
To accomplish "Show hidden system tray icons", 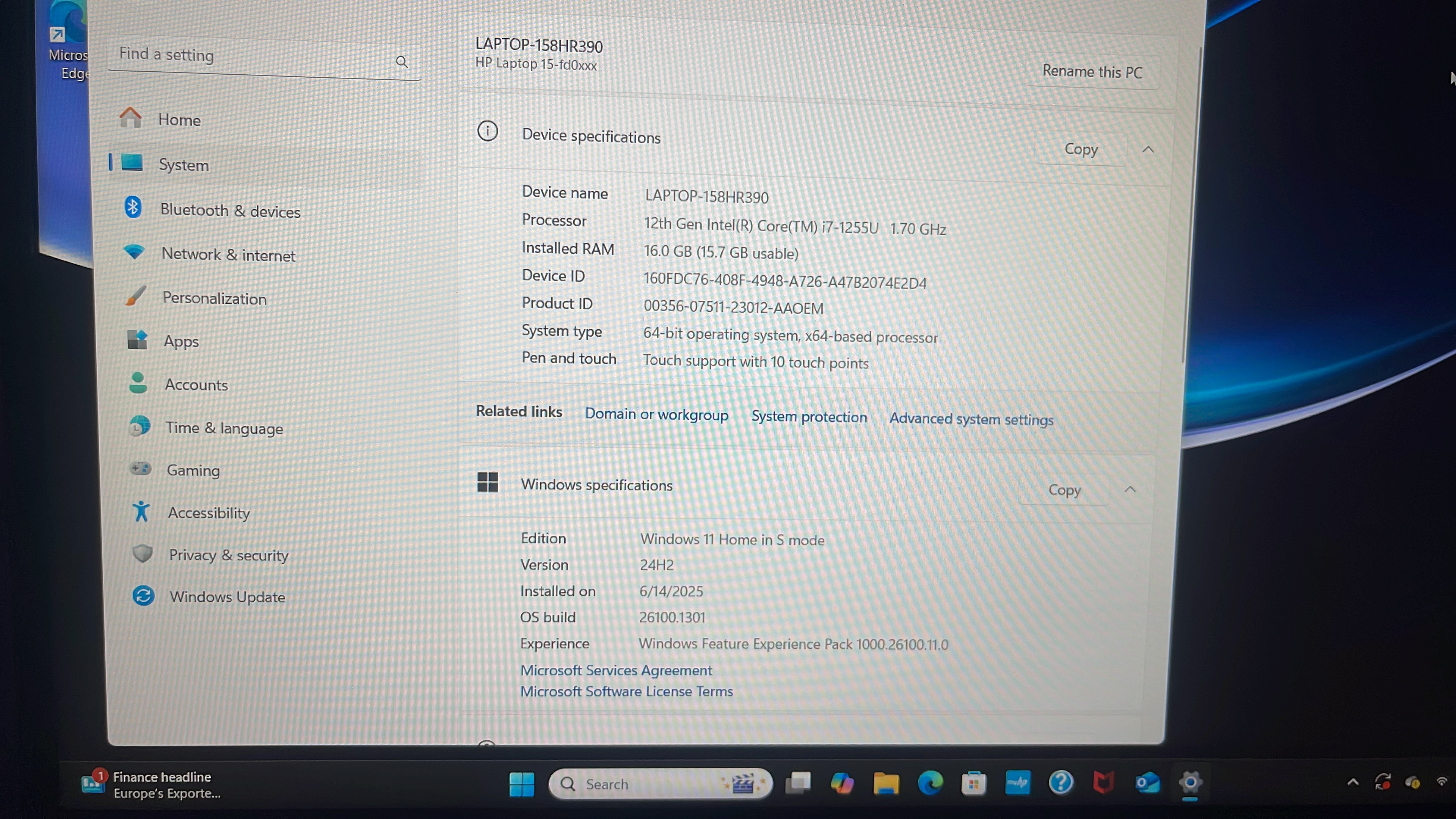I will click(1352, 782).
